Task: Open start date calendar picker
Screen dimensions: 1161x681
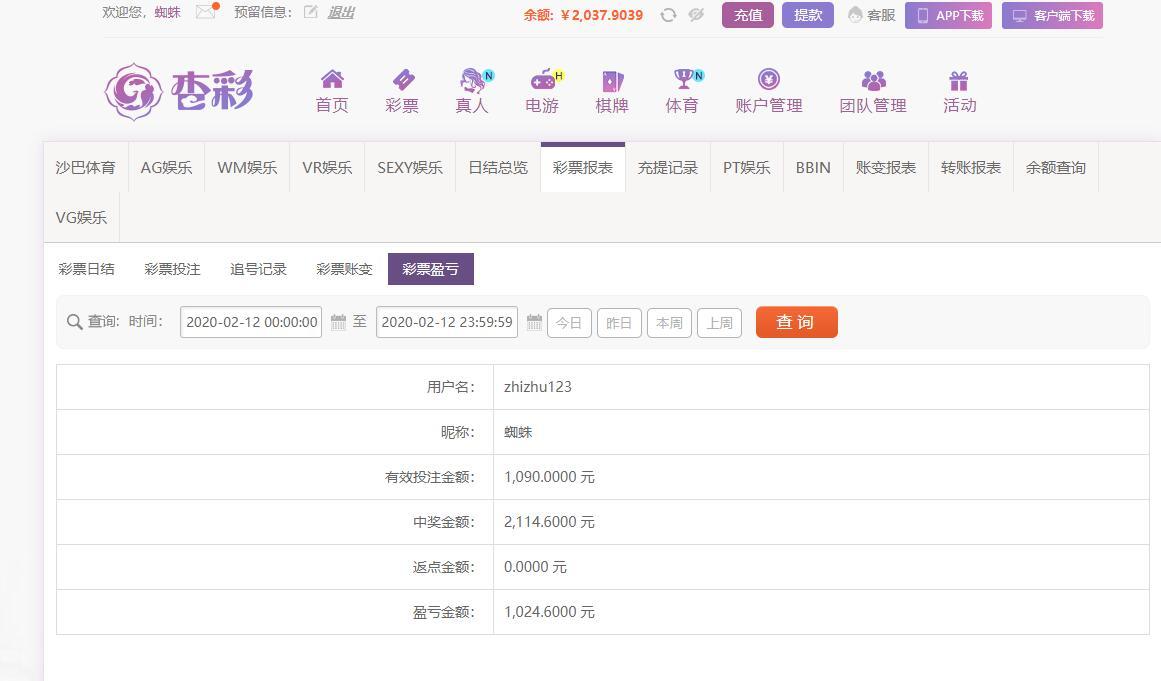Action: [338, 322]
